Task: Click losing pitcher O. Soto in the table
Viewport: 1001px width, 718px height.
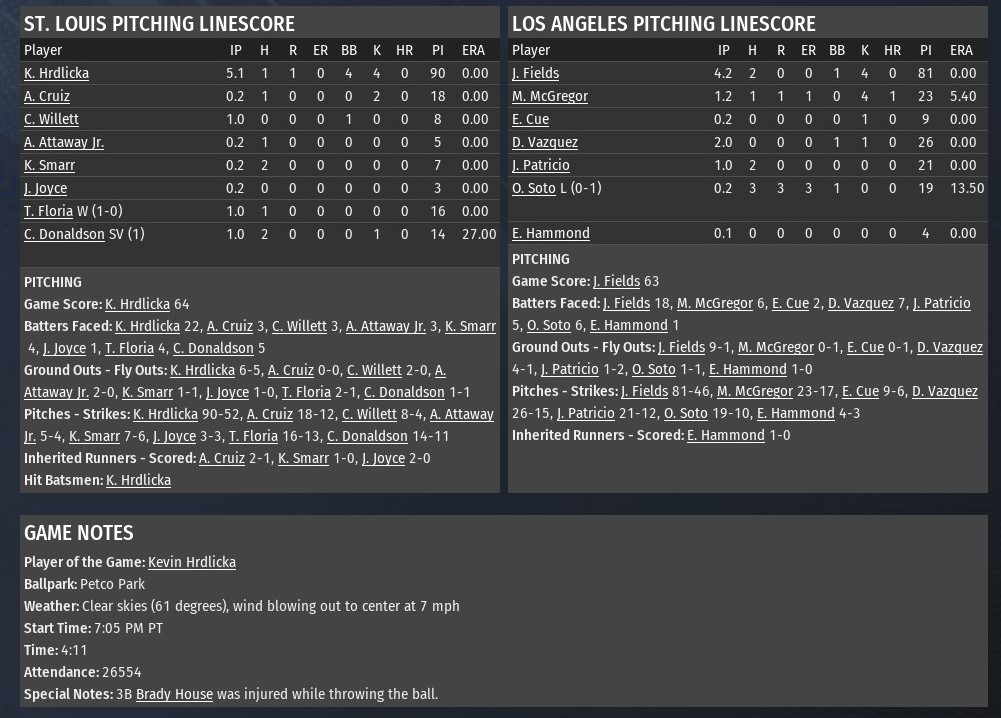Action: 534,188
